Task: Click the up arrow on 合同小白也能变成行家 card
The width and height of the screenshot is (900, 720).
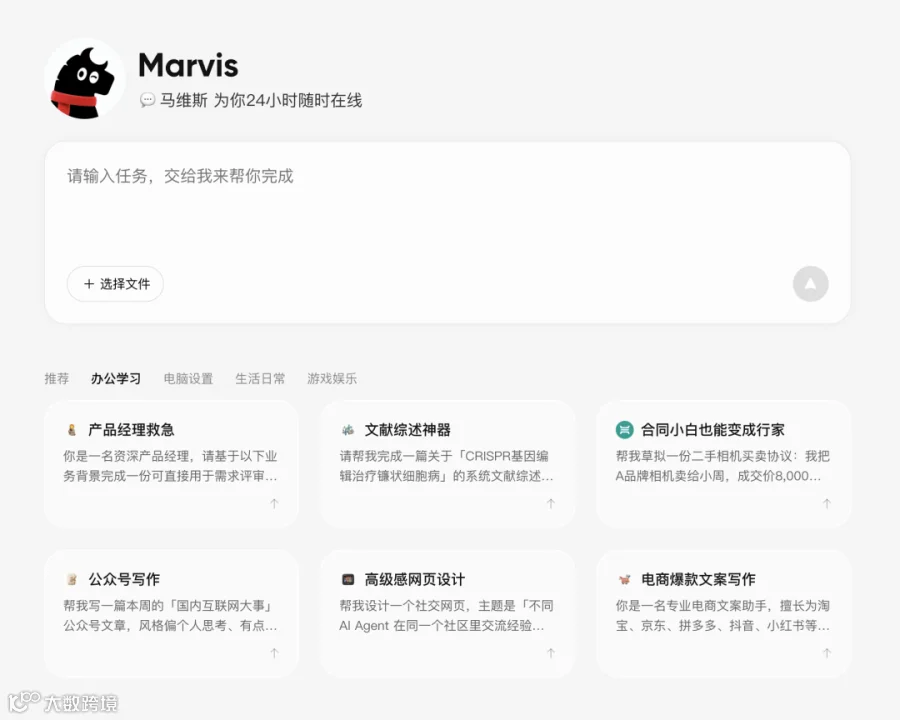Action: 827,504
